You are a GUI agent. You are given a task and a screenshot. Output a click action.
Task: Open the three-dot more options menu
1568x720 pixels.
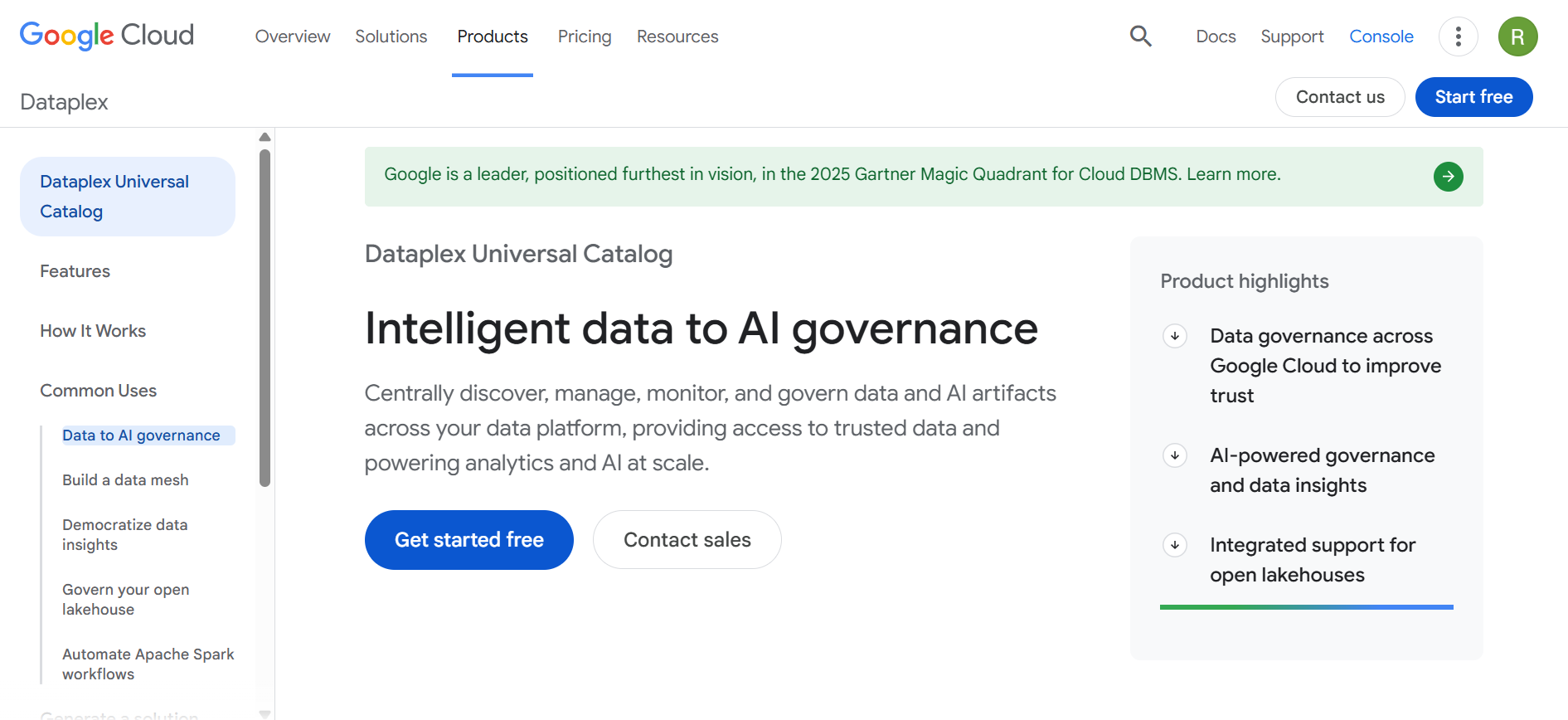coord(1458,36)
